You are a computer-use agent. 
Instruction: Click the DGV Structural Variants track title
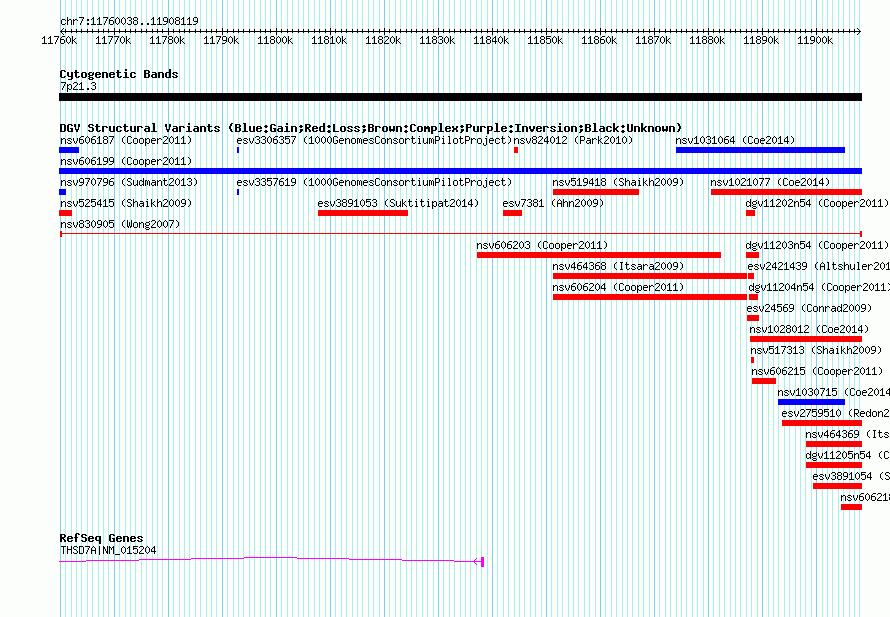click(x=371, y=128)
